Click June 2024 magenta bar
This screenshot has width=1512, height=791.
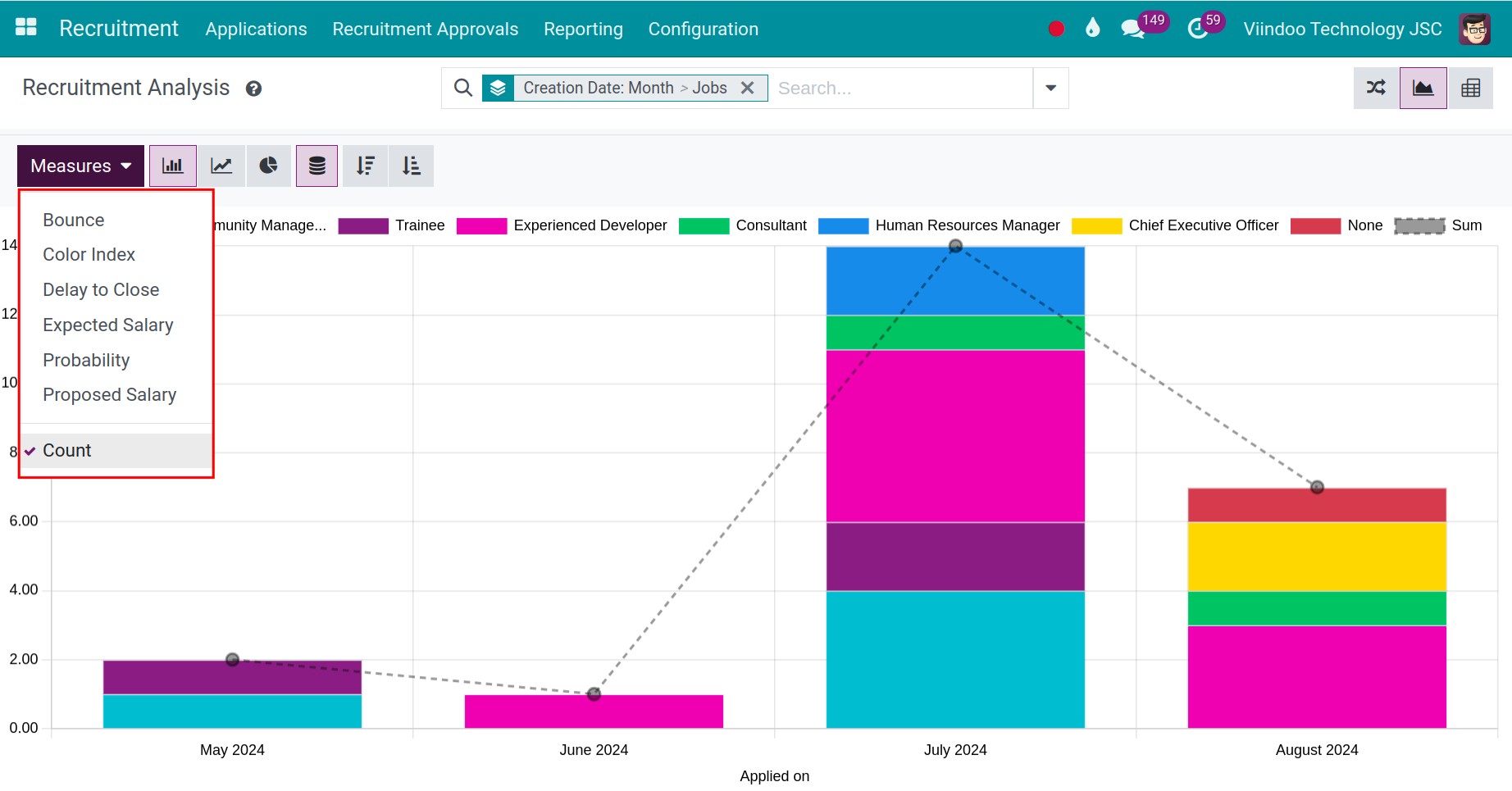[x=594, y=711]
